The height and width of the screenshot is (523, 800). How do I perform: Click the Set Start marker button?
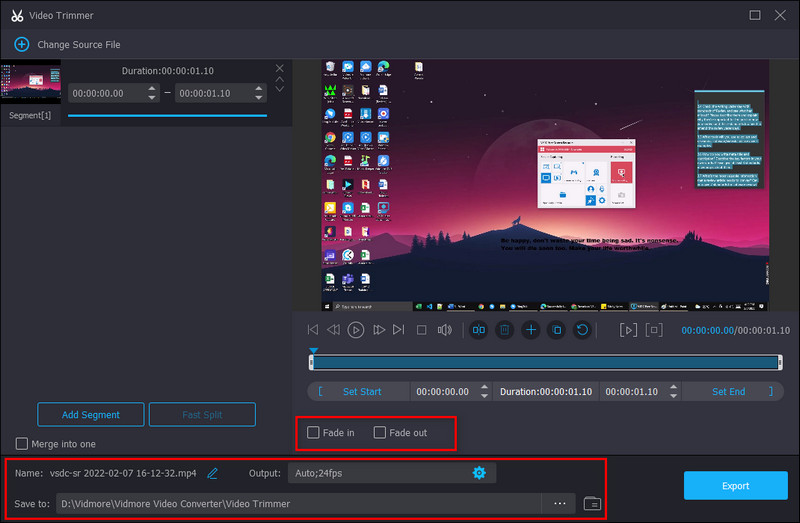pos(361,392)
